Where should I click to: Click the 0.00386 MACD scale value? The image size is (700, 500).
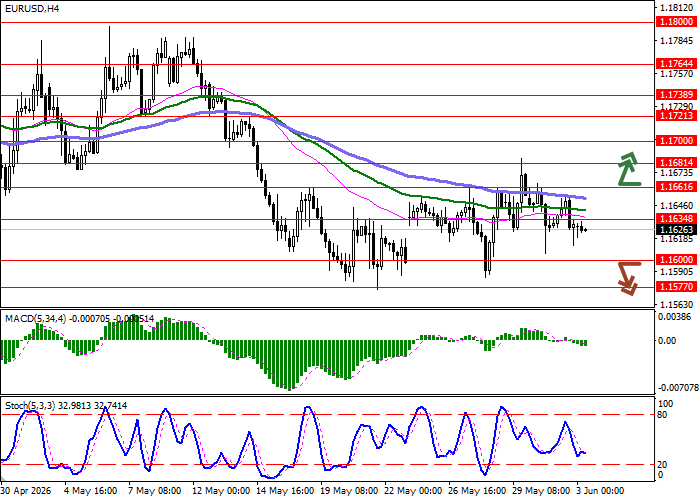(676, 317)
